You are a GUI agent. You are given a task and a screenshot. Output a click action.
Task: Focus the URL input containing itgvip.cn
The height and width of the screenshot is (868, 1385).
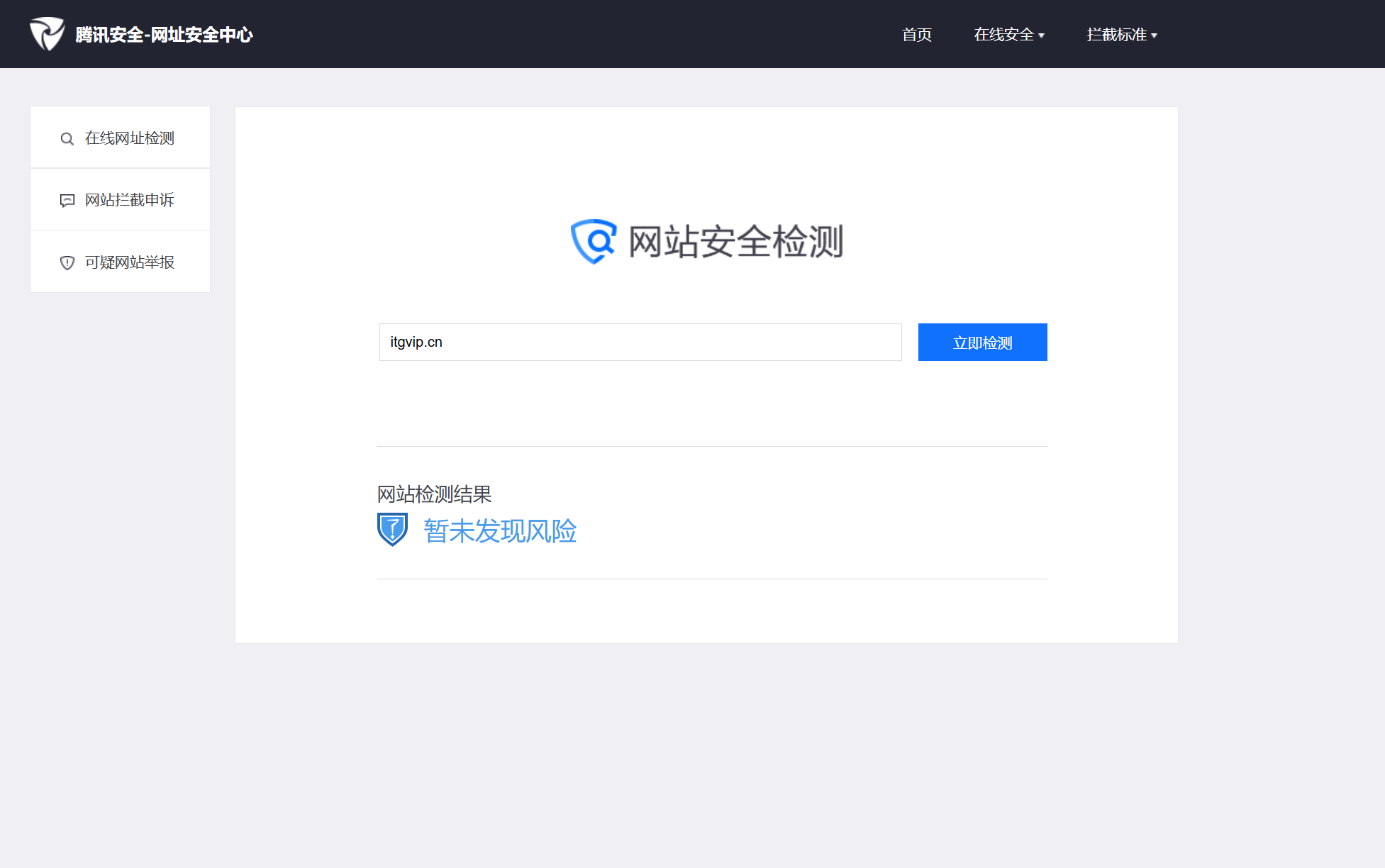click(640, 343)
